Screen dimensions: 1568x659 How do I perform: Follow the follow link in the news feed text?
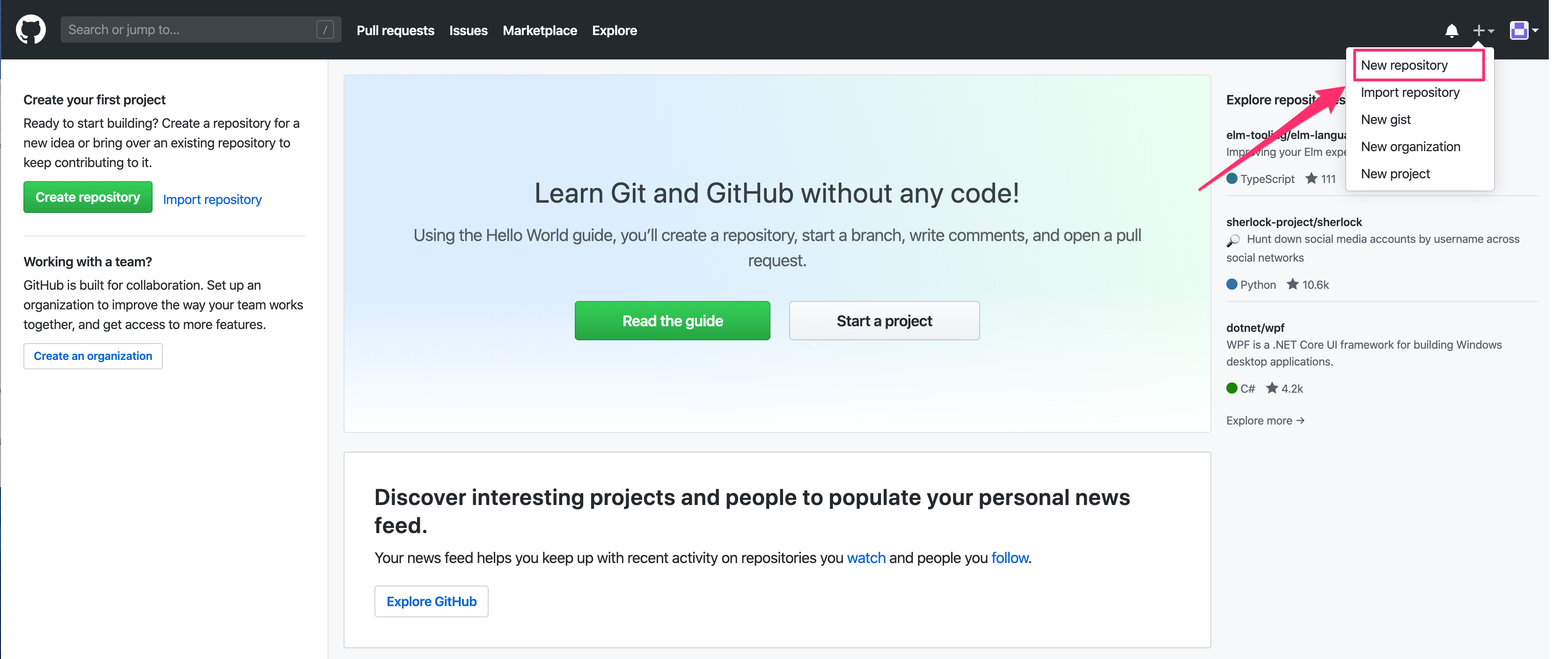tap(1009, 558)
